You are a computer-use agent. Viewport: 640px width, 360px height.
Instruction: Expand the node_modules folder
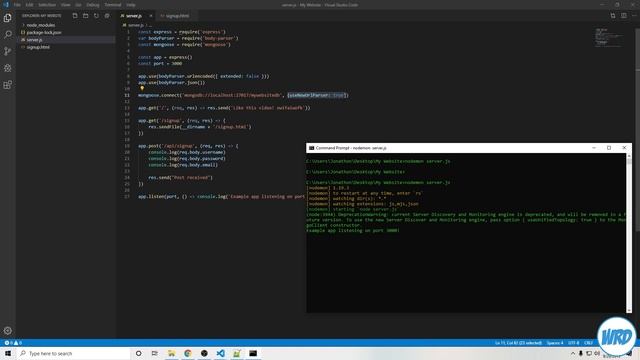(41, 25)
